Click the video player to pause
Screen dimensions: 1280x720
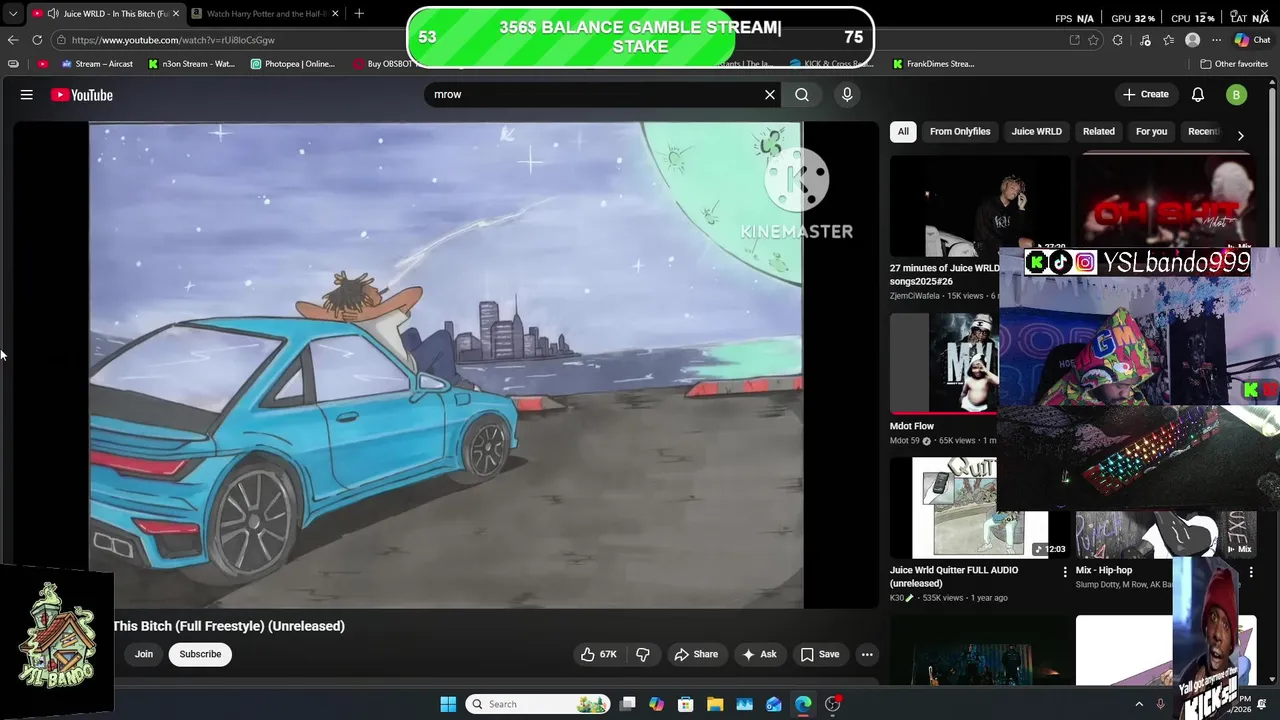[x=445, y=365]
